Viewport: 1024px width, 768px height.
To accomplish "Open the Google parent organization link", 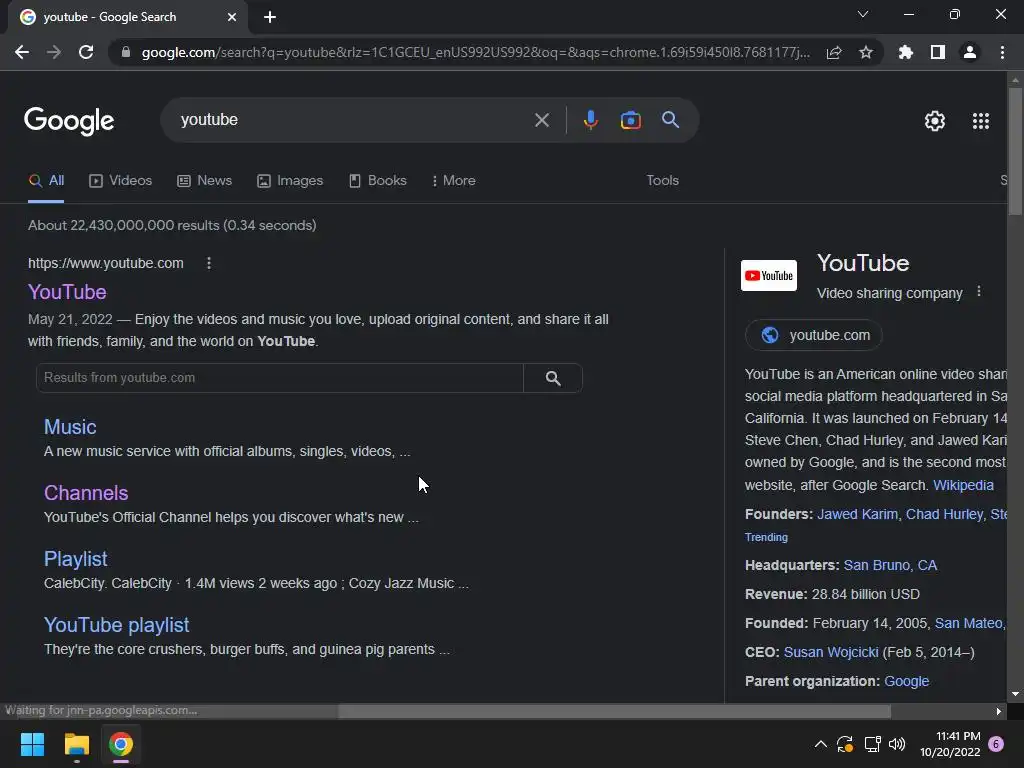I will [906, 681].
